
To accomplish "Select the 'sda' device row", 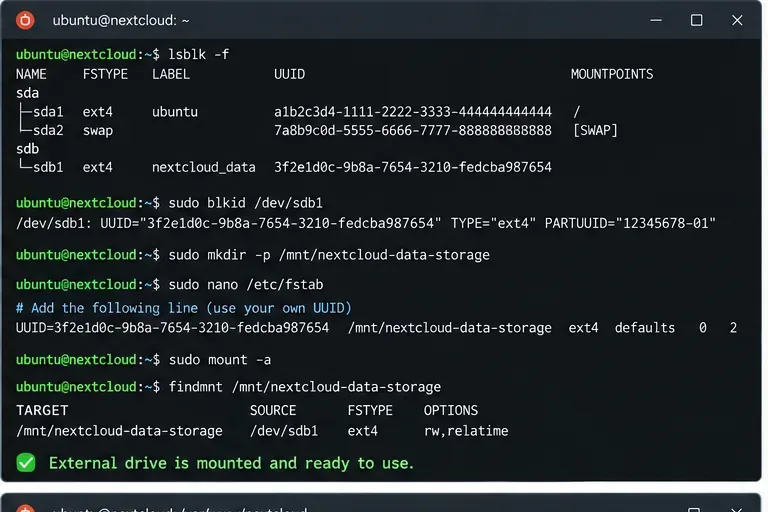I will 27,93.
